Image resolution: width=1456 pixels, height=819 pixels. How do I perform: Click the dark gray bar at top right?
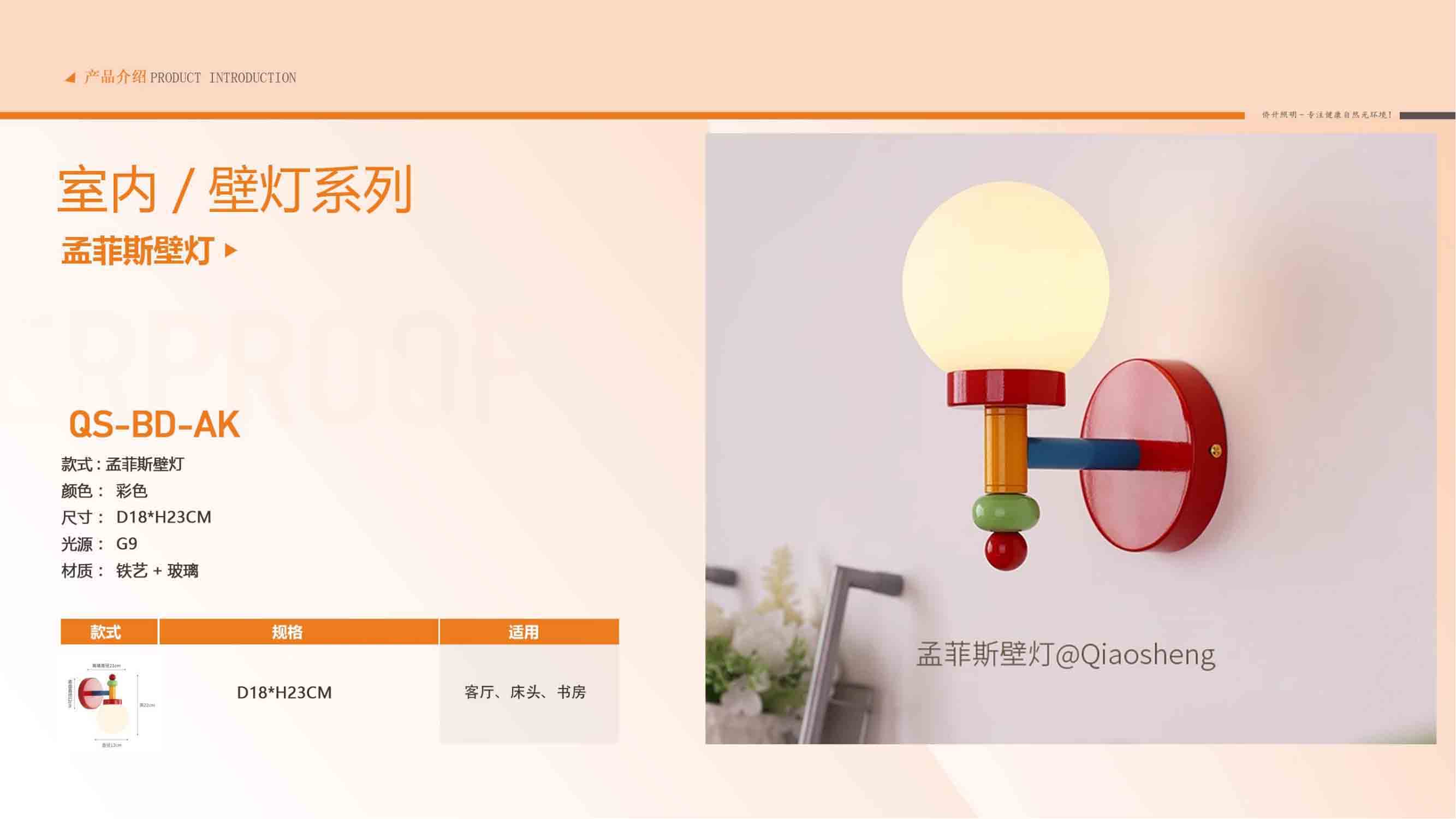[x=1427, y=115]
